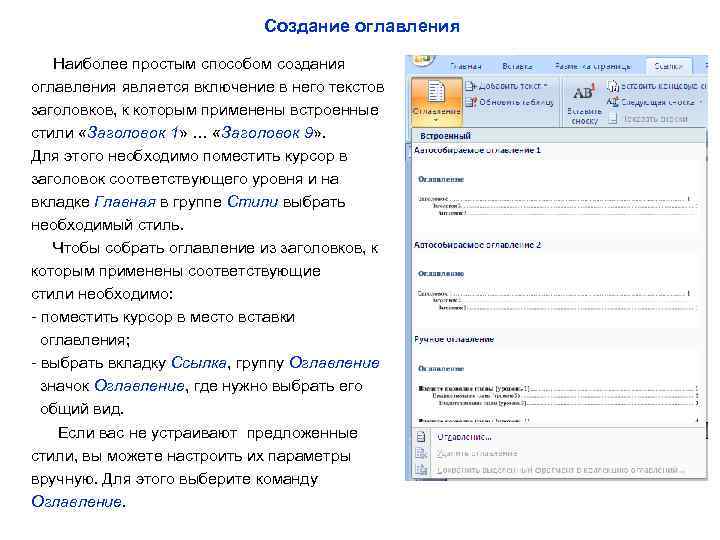Click the Вставить концевую сноску icon
Image resolution: width=720 pixels, height=540 pixels.
(613, 86)
